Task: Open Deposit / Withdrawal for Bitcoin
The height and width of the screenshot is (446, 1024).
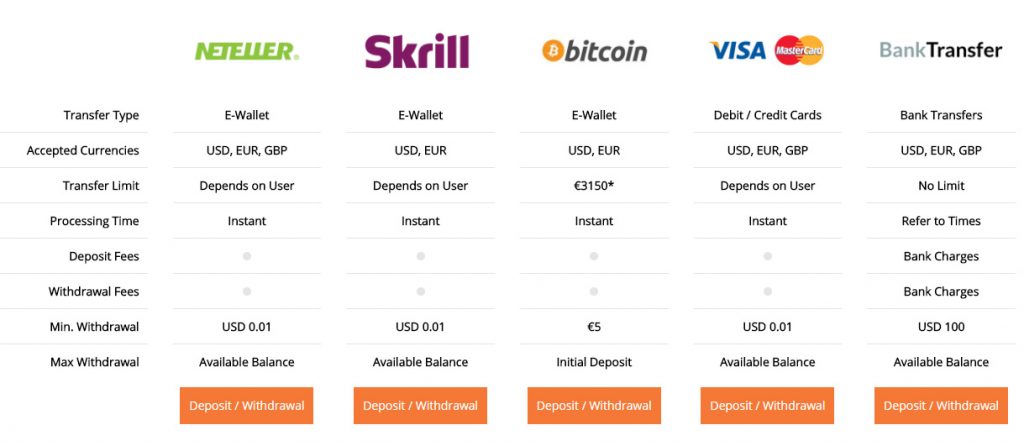Action: (x=594, y=405)
